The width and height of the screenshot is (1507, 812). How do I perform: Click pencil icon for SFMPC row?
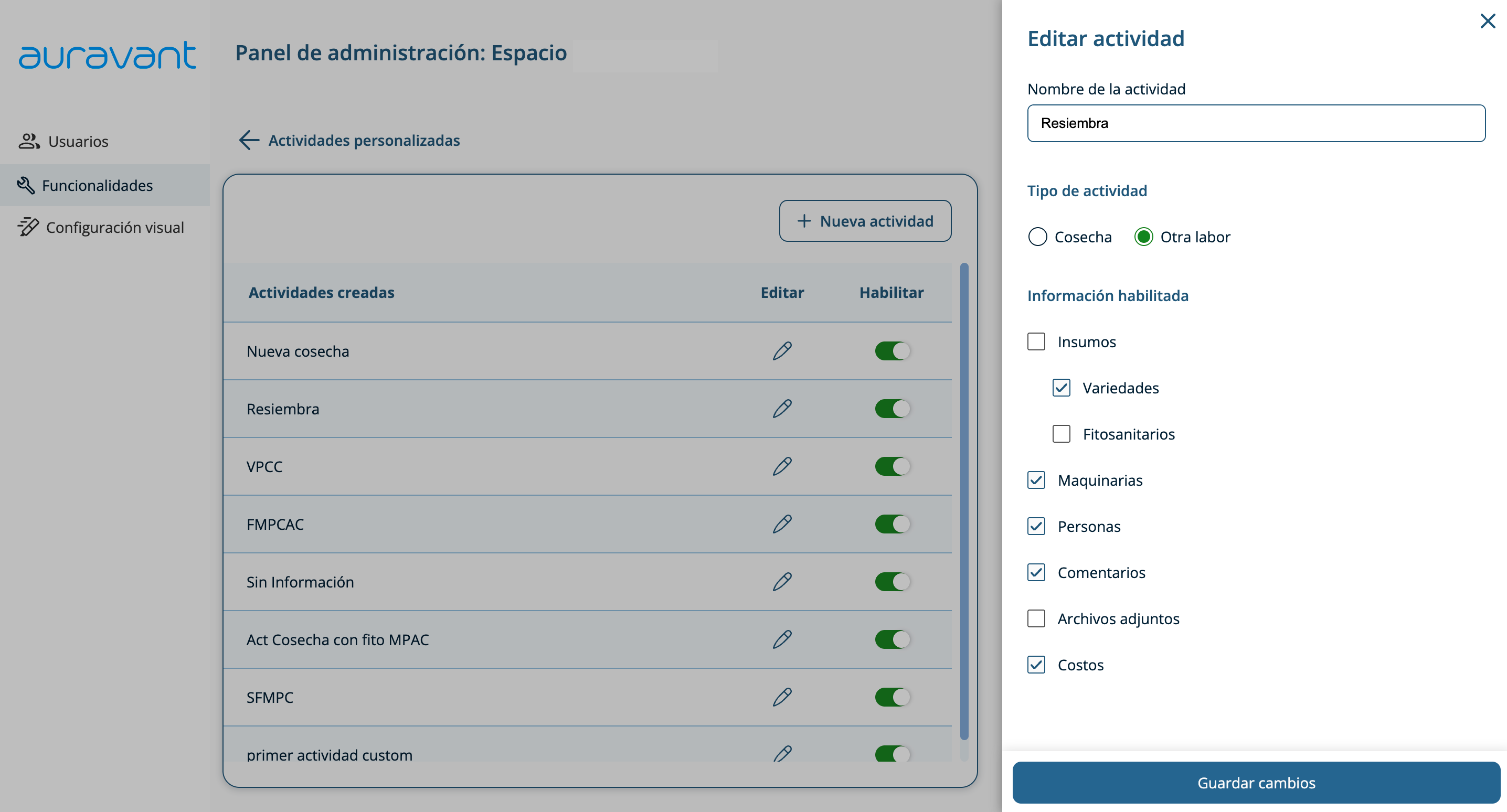782,697
